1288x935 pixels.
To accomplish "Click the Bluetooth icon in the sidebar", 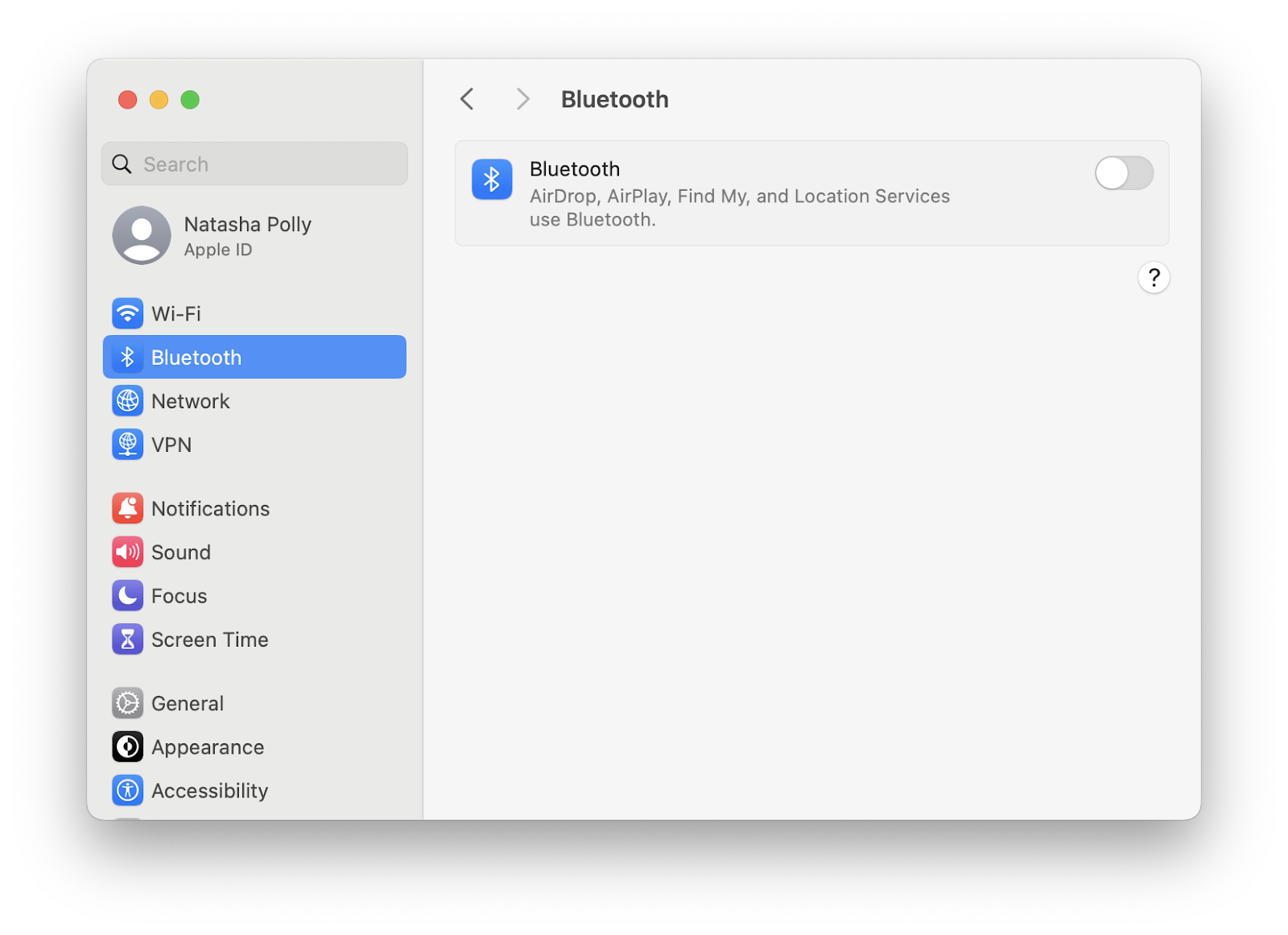I will pos(127,357).
